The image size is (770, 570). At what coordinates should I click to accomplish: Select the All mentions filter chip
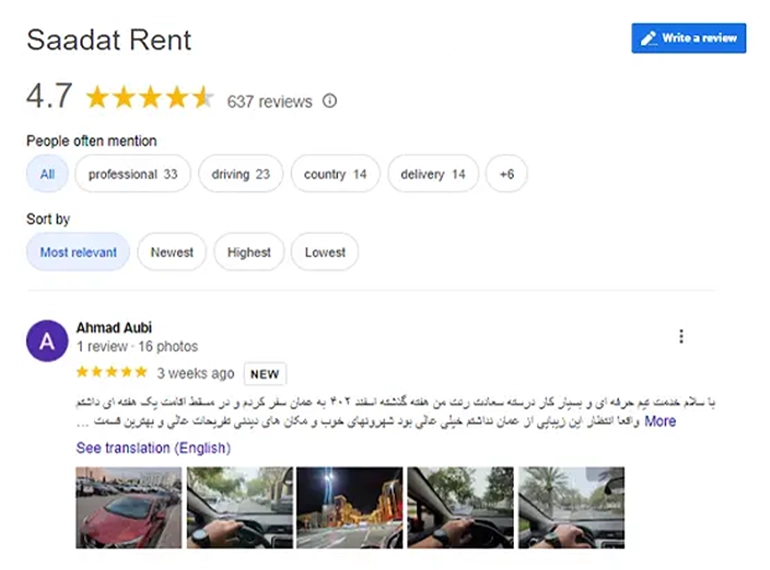coord(47,174)
